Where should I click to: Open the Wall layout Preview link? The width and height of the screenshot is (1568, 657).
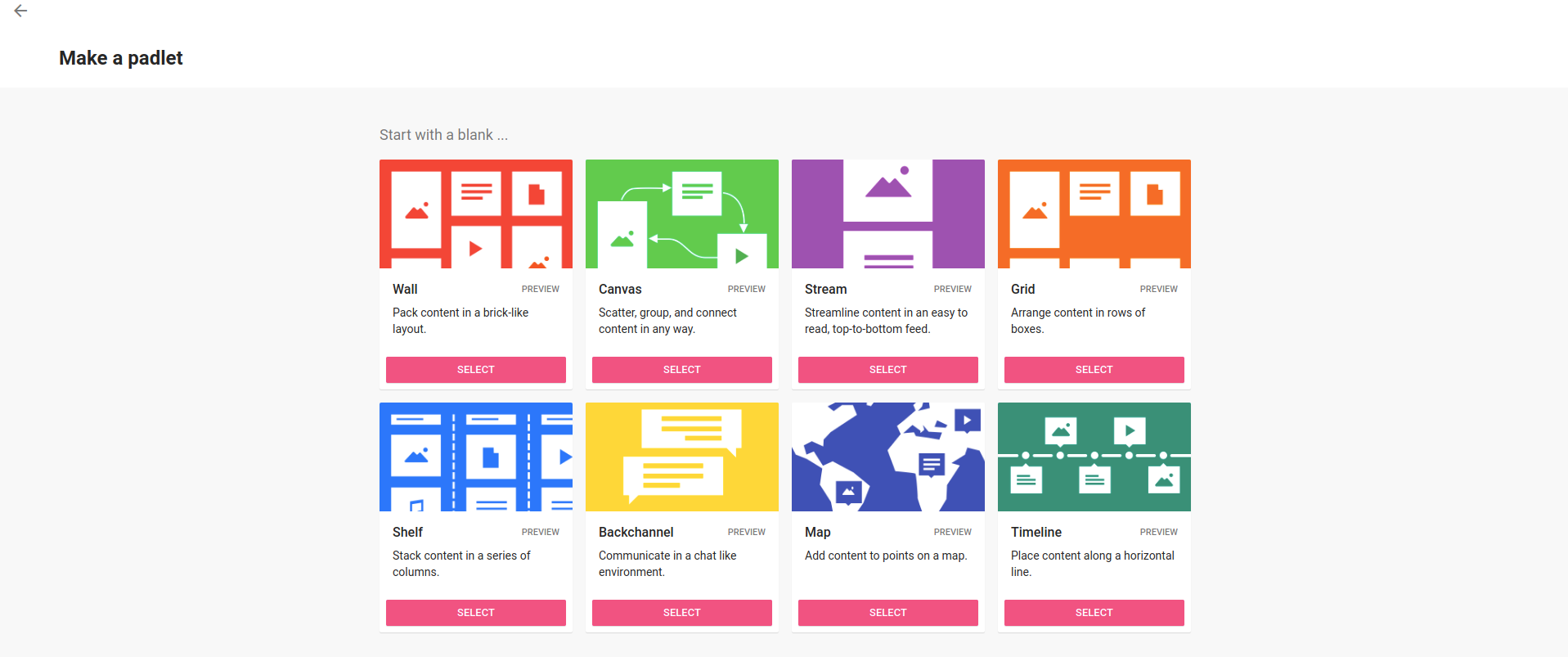click(540, 289)
